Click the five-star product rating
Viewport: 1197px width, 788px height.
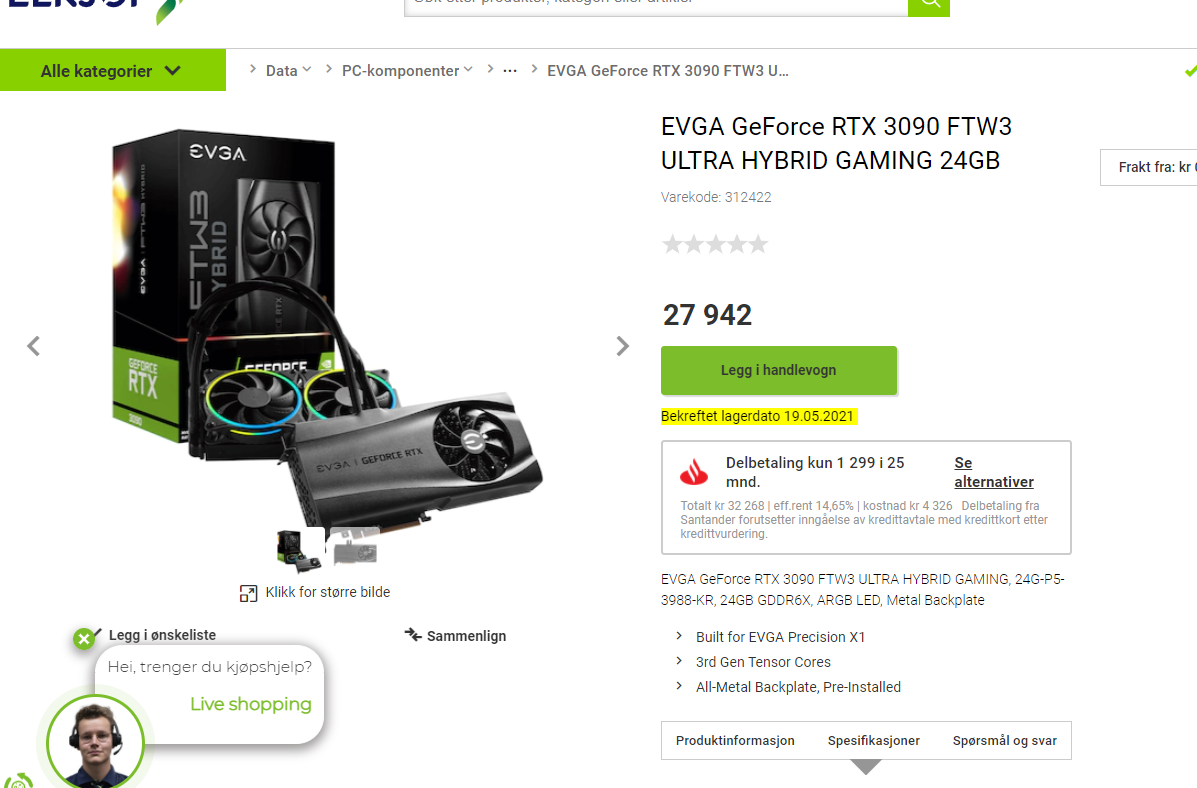(715, 244)
